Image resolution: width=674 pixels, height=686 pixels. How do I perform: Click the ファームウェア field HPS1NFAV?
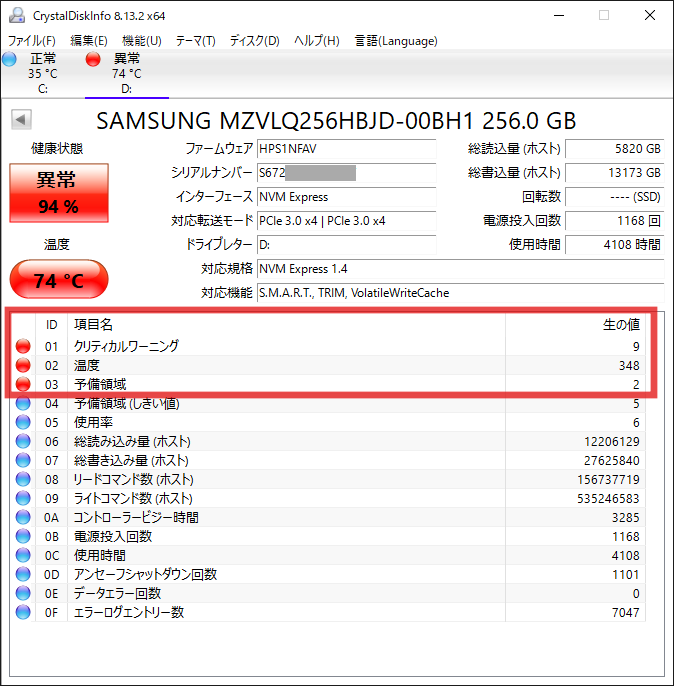pyautogui.click(x=346, y=149)
